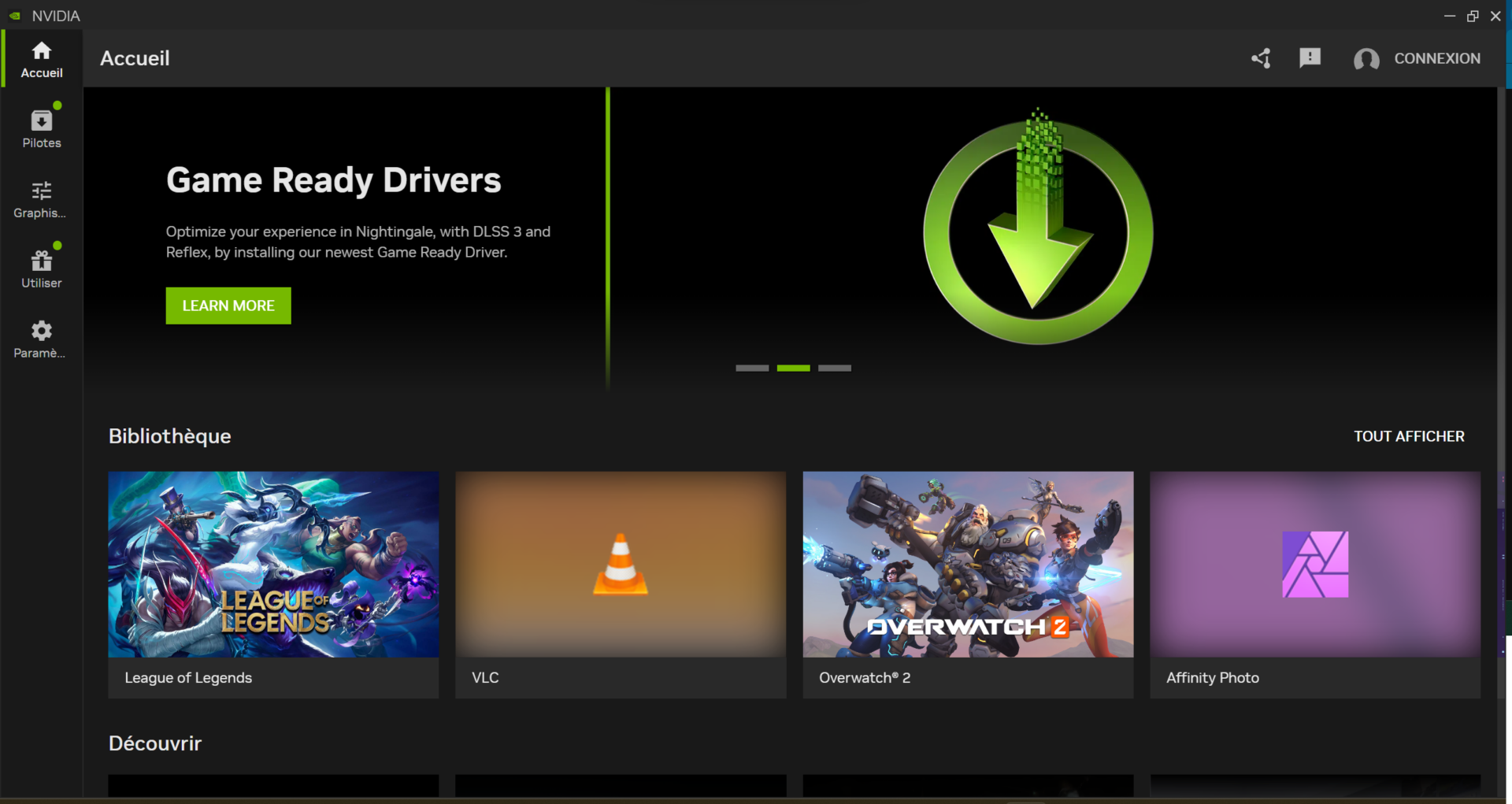The height and width of the screenshot is (804, 1512).
Task: Click the League of Legends title label
Action: coord(188,678)
